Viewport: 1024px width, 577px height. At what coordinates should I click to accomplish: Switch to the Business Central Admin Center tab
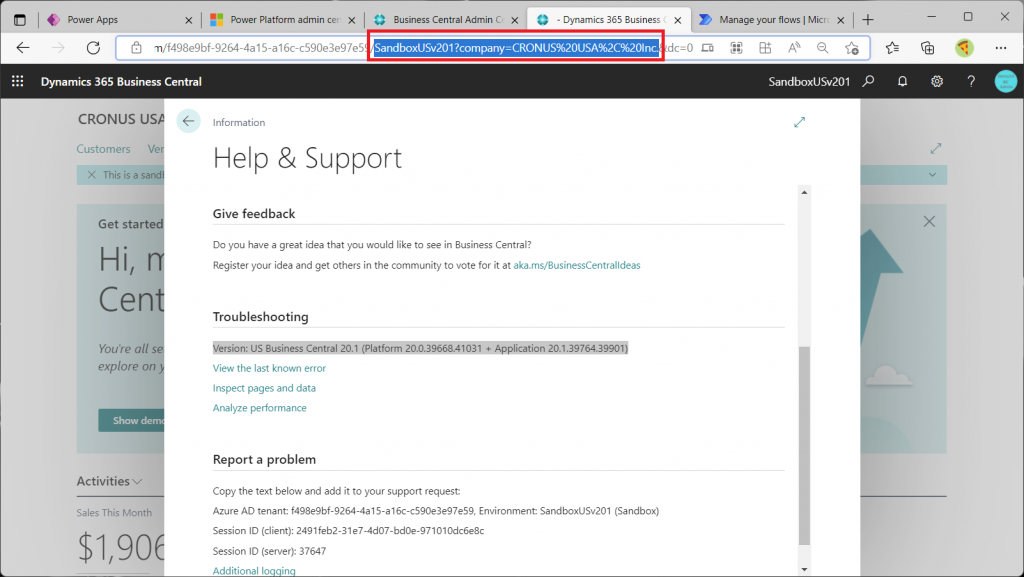pyautogui.click(x=445, y=20)
